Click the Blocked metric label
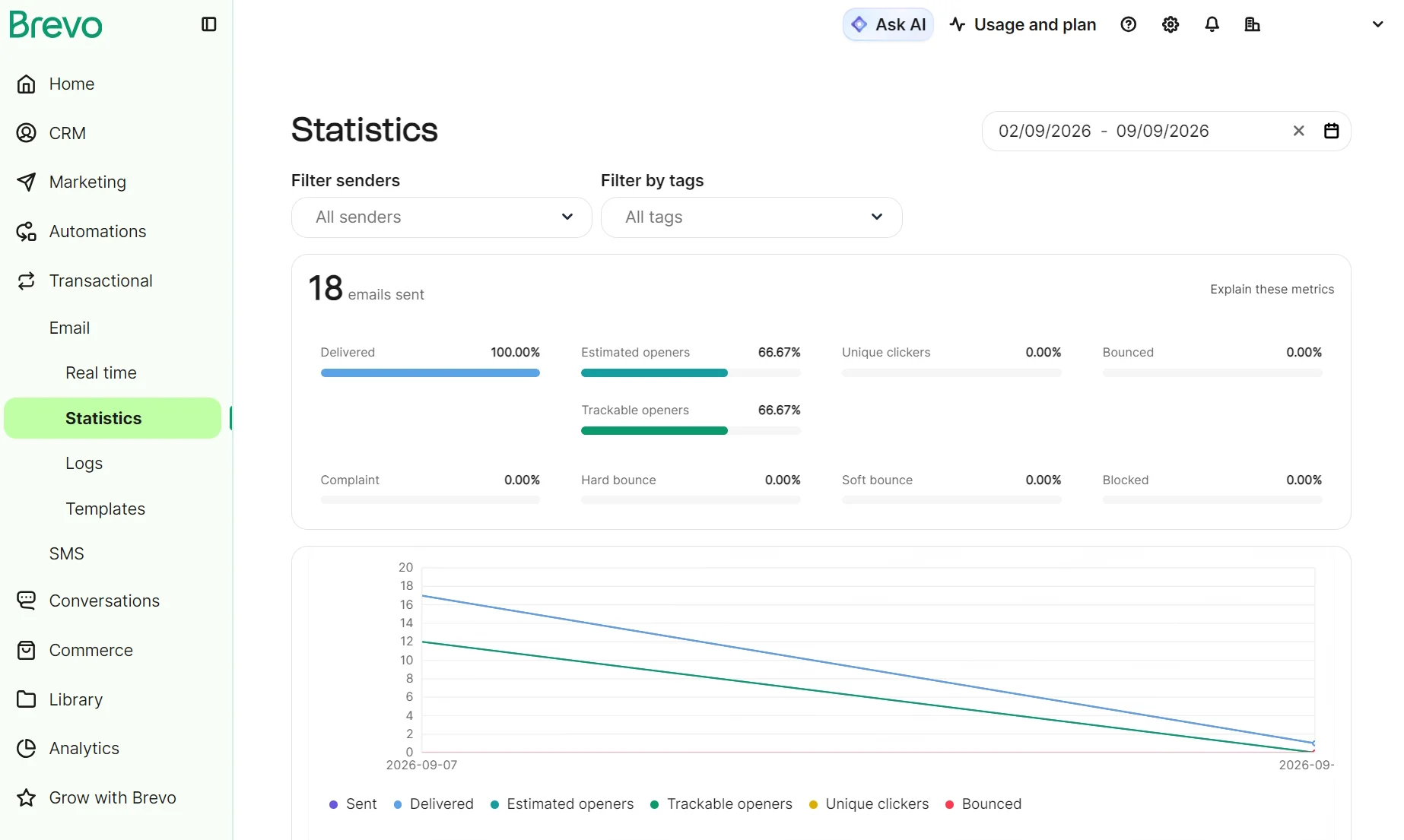1404x840 pixels. point(1126,480)
